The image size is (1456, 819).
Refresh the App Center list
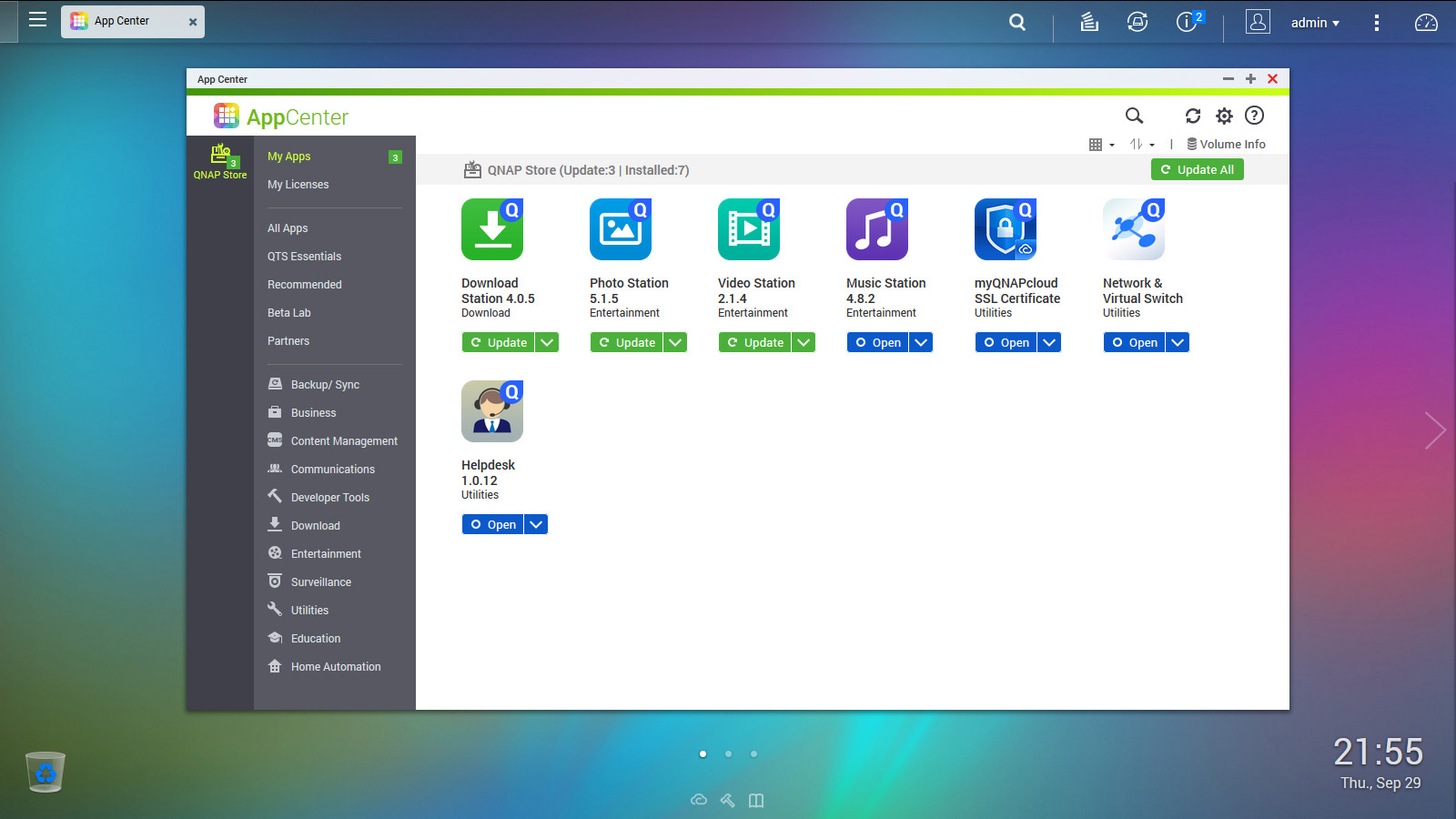pos(1193,116)
